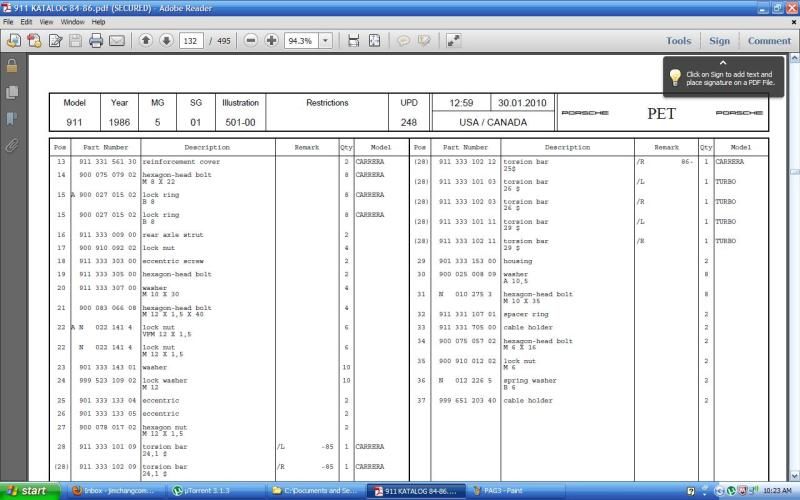Image resolution: width=800 pixels, height=500 pixels.
Task: Collapse the Sign tooltip with chevron
Action: 723,63
